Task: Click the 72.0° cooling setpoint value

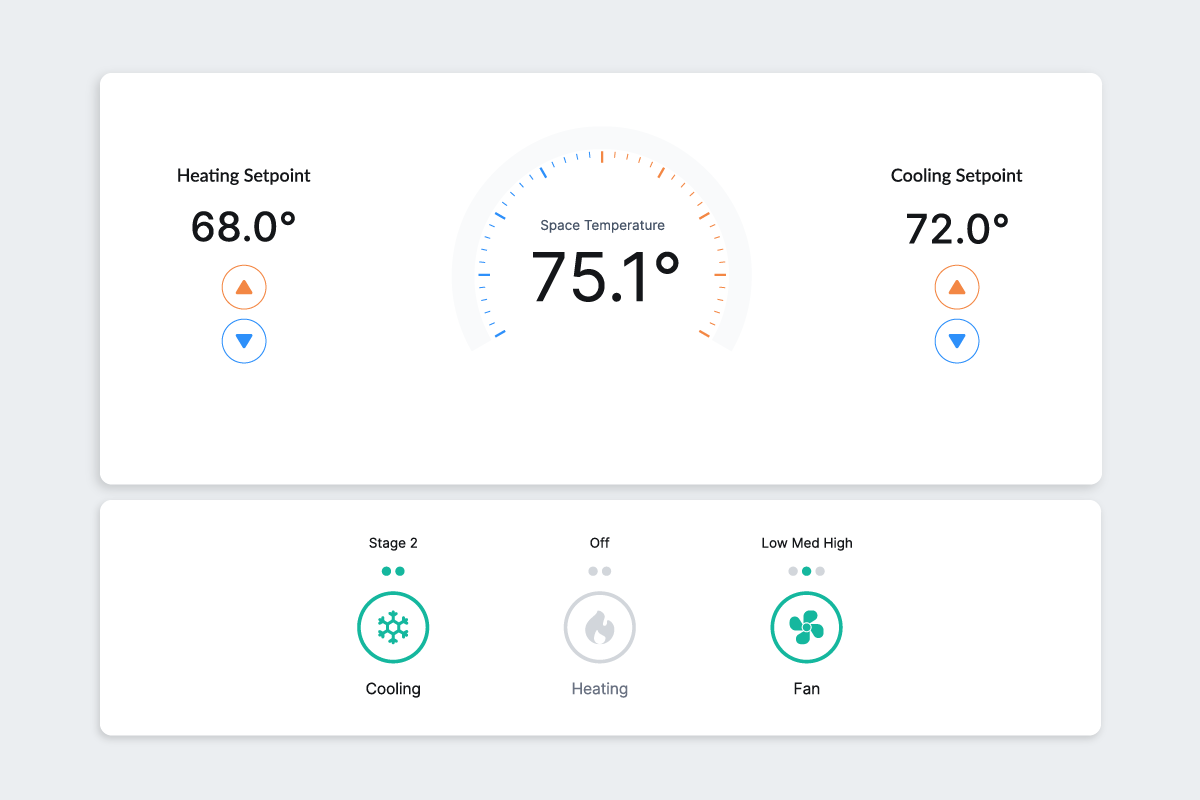Action: coord(957,229)
